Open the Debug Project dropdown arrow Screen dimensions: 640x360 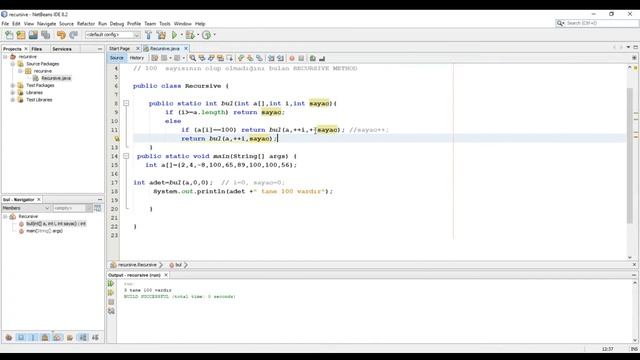pyautogui.click(x=198, y=35)
